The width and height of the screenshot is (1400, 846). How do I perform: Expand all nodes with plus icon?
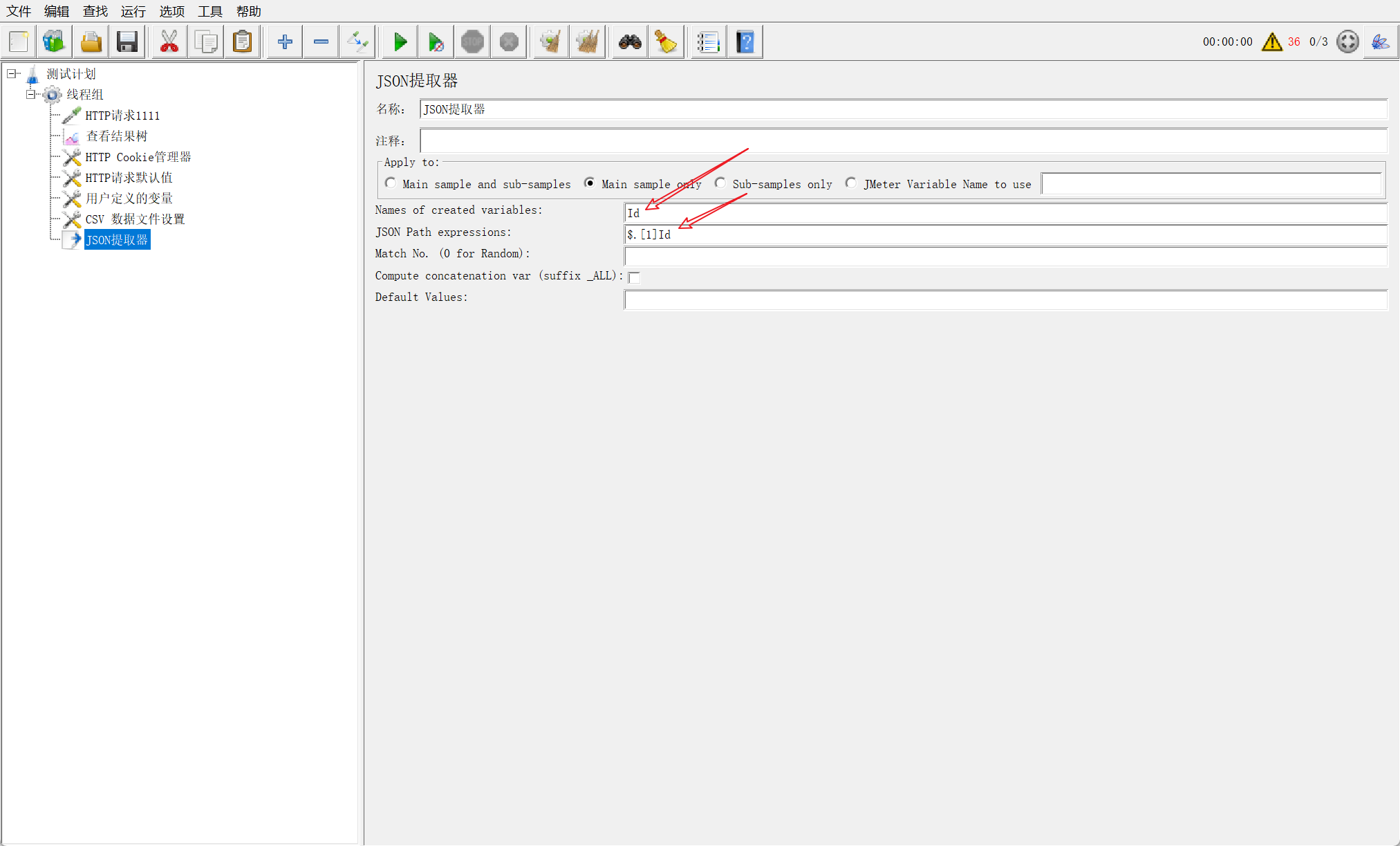(284, 42)
